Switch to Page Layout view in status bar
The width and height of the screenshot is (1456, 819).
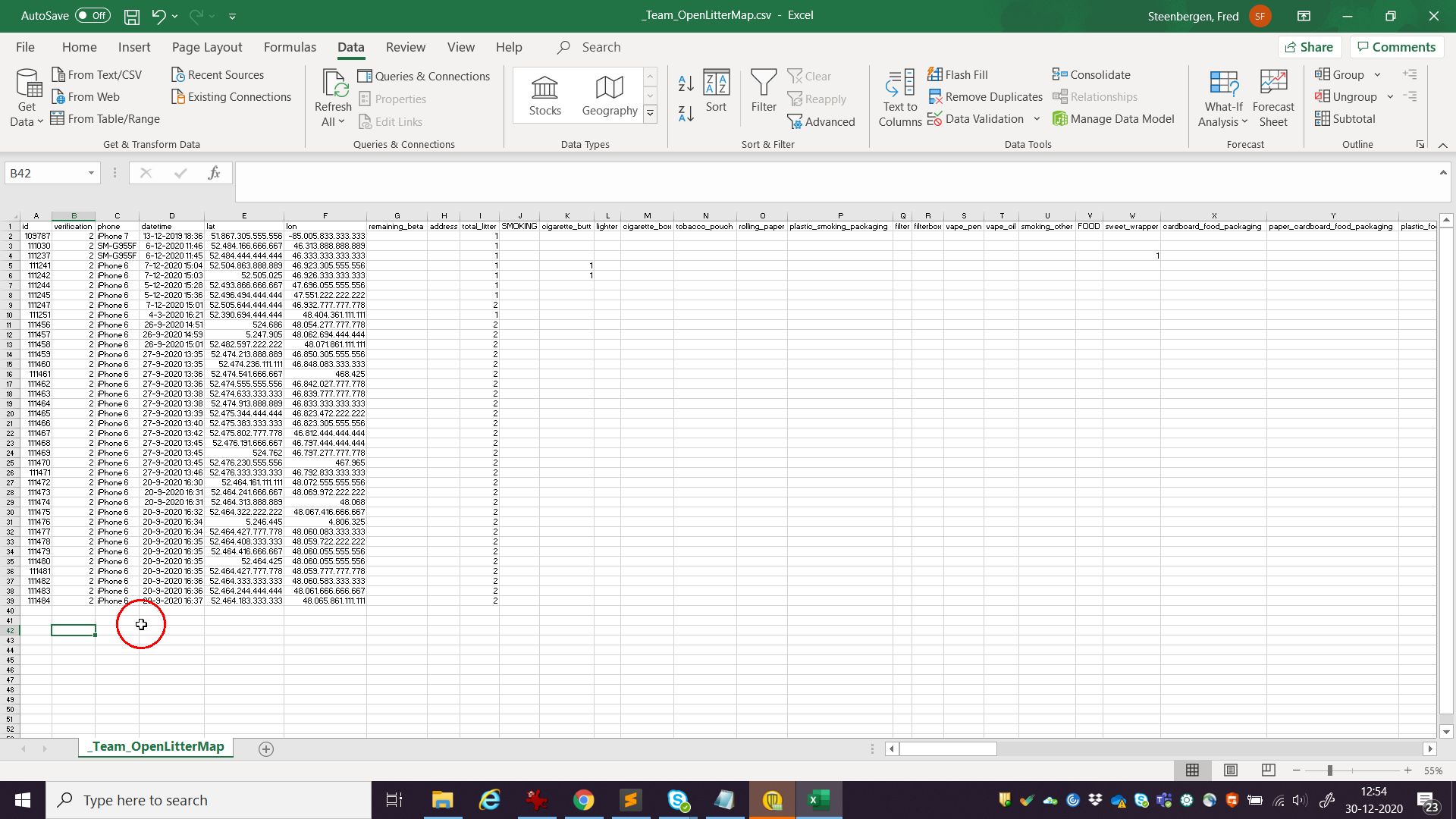pyautogui.click(x=1230, y=770)
